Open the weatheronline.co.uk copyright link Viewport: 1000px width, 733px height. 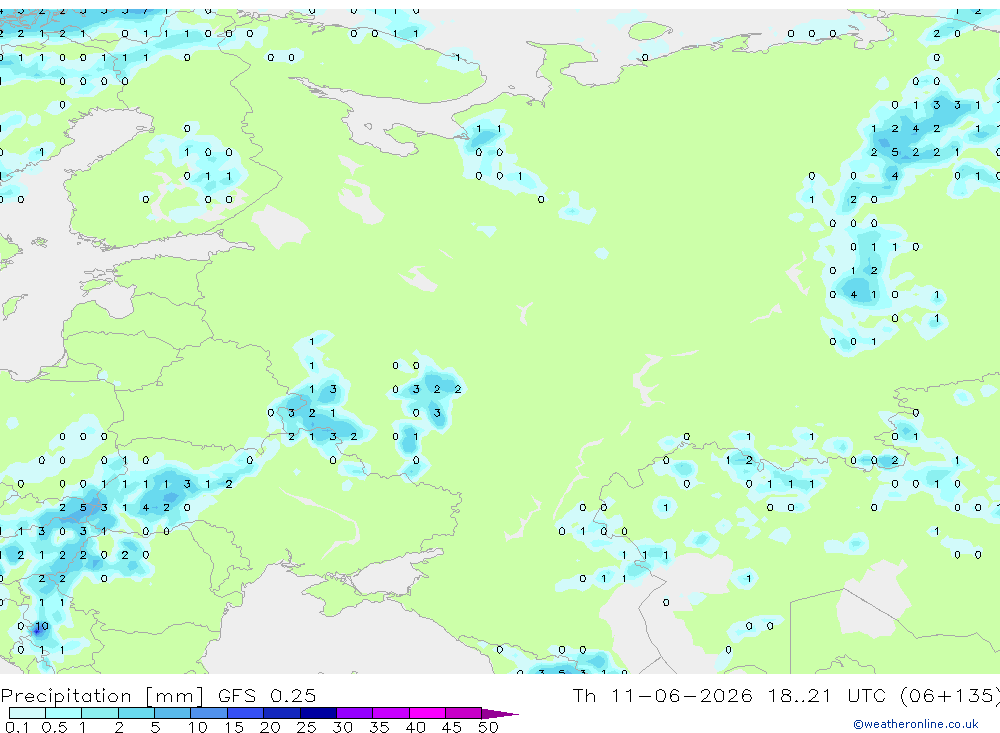click(x=916, y=724)
